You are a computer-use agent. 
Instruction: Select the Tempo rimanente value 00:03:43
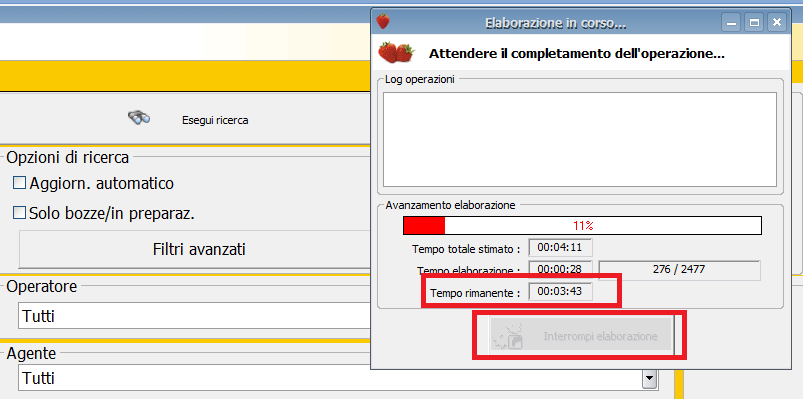pyautogui.click(x=560, y=292)
